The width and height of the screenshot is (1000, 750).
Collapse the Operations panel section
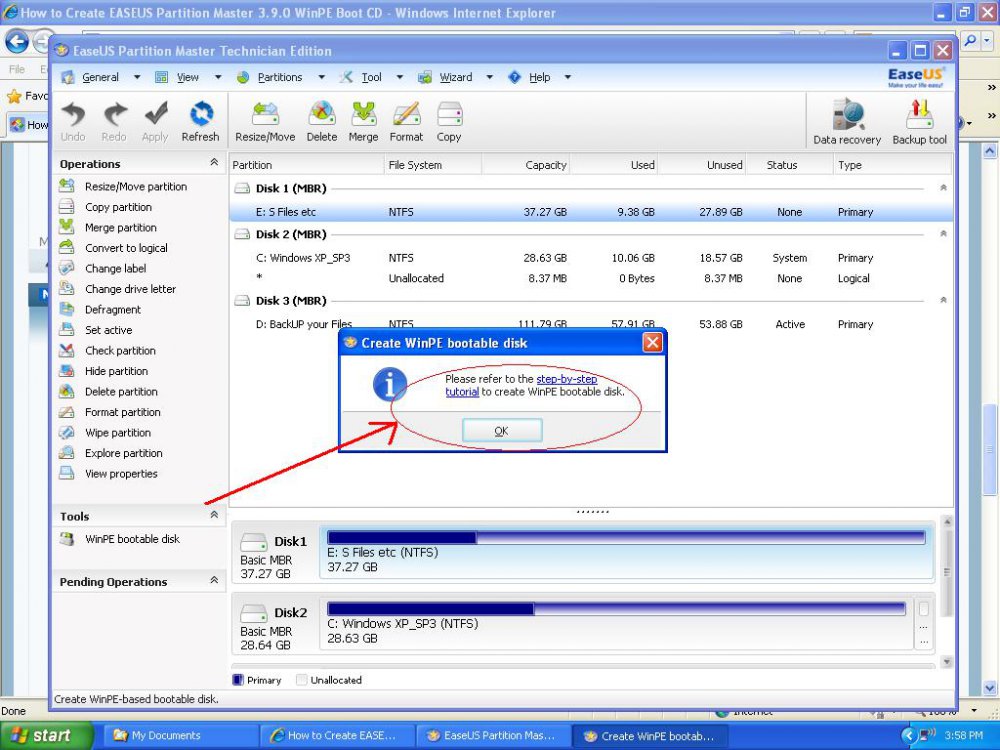(214, 163)
